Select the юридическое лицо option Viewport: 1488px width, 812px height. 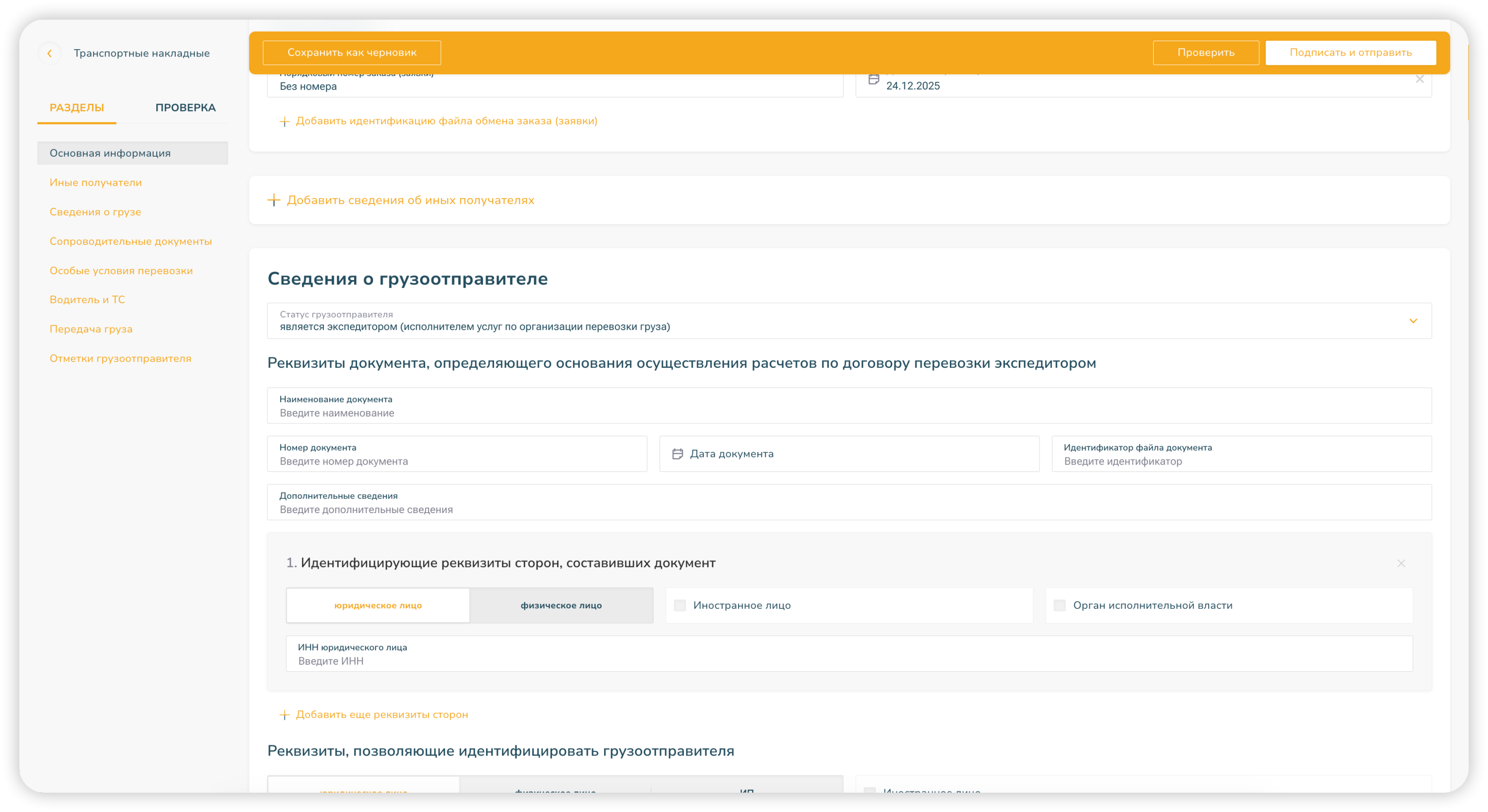tap(378, 605)
